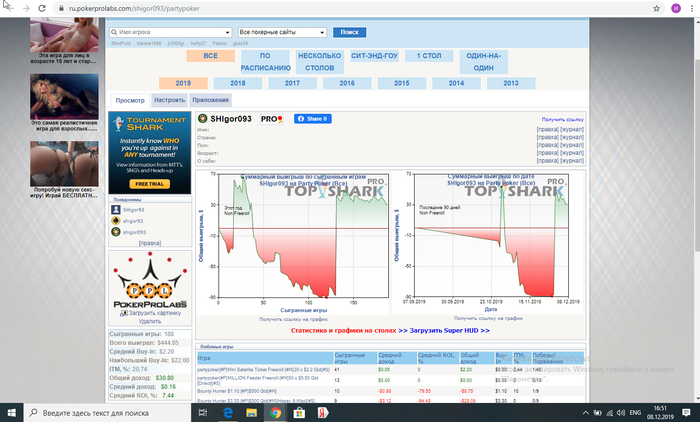
Task: Go forward with browser arrow
Action: coord(26,8)
